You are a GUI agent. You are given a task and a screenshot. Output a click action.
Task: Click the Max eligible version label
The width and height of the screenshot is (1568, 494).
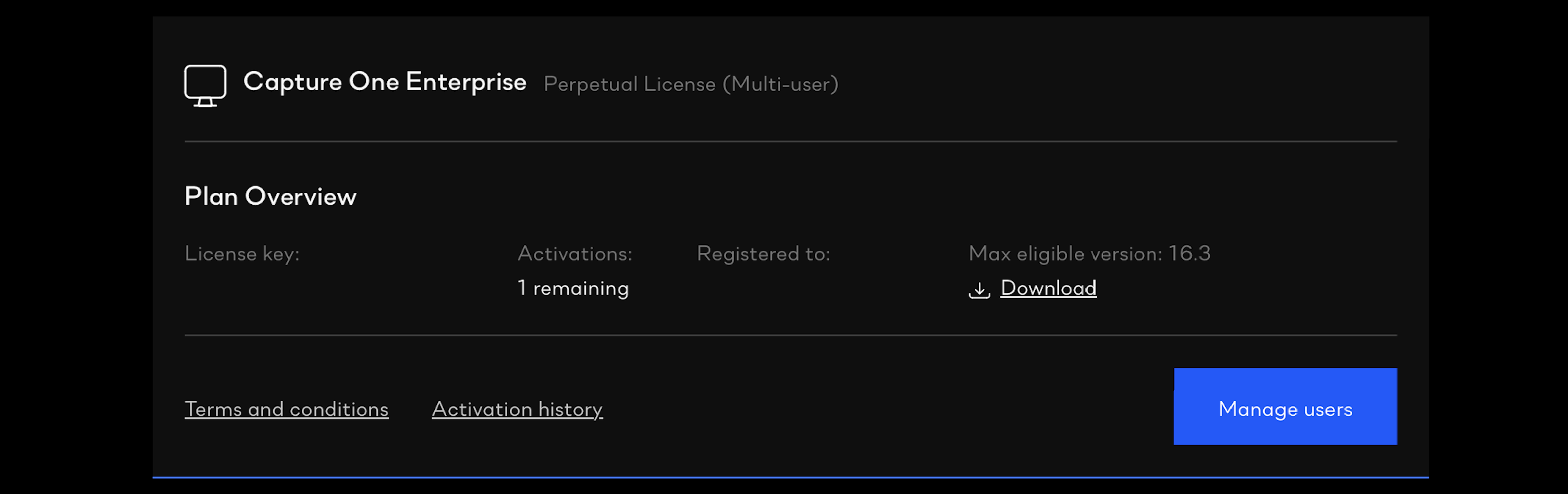click(x=1065, y=254)
